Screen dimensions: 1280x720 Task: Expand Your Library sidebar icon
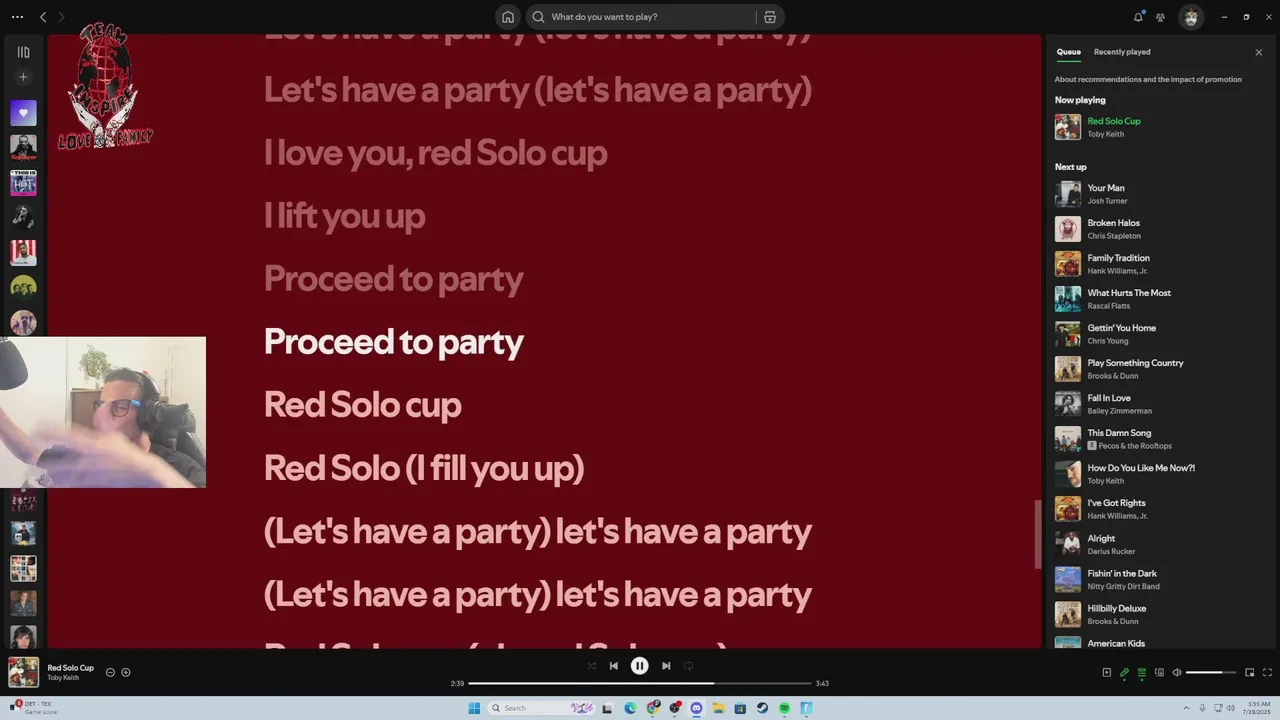coord(23,52)
